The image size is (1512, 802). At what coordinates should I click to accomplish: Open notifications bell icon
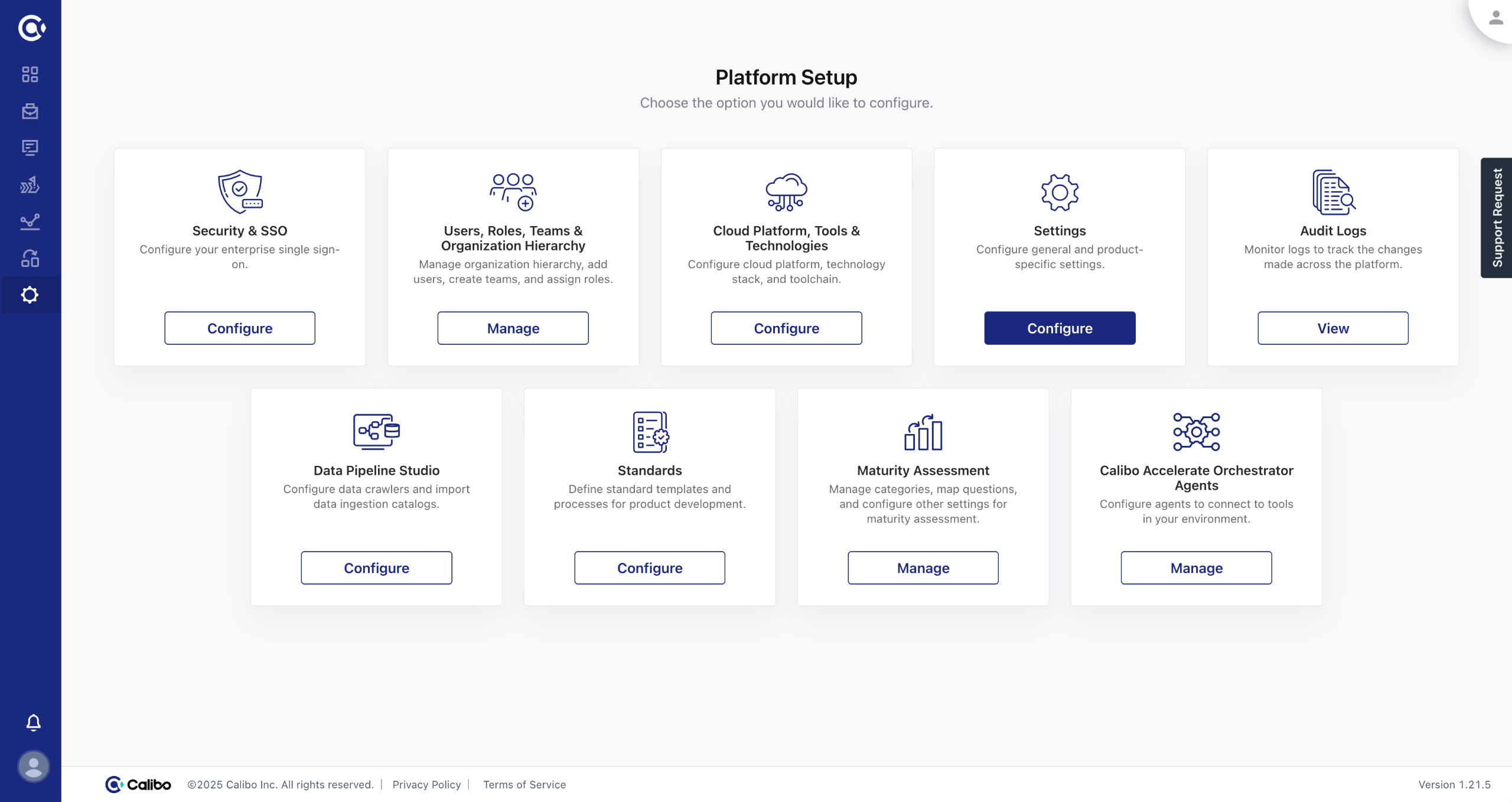coord(34,722)
